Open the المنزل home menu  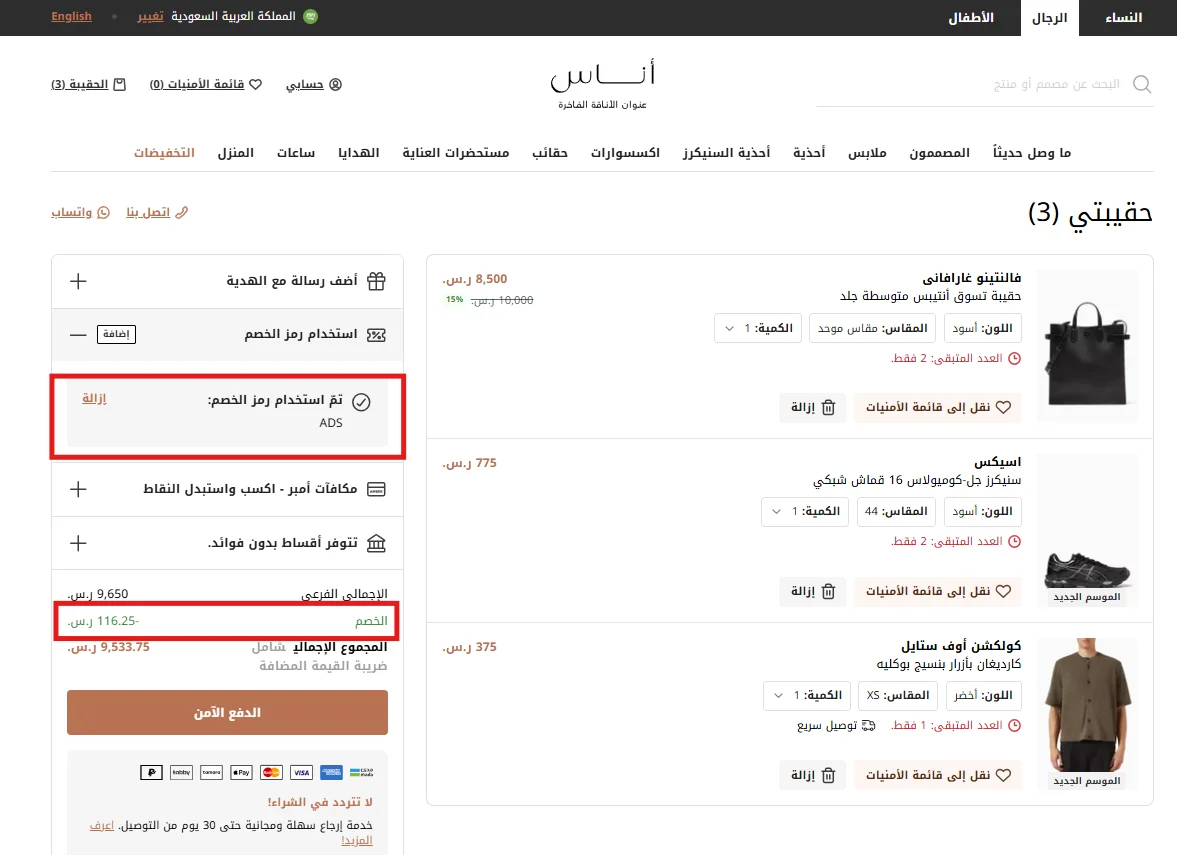coord(236,153)
